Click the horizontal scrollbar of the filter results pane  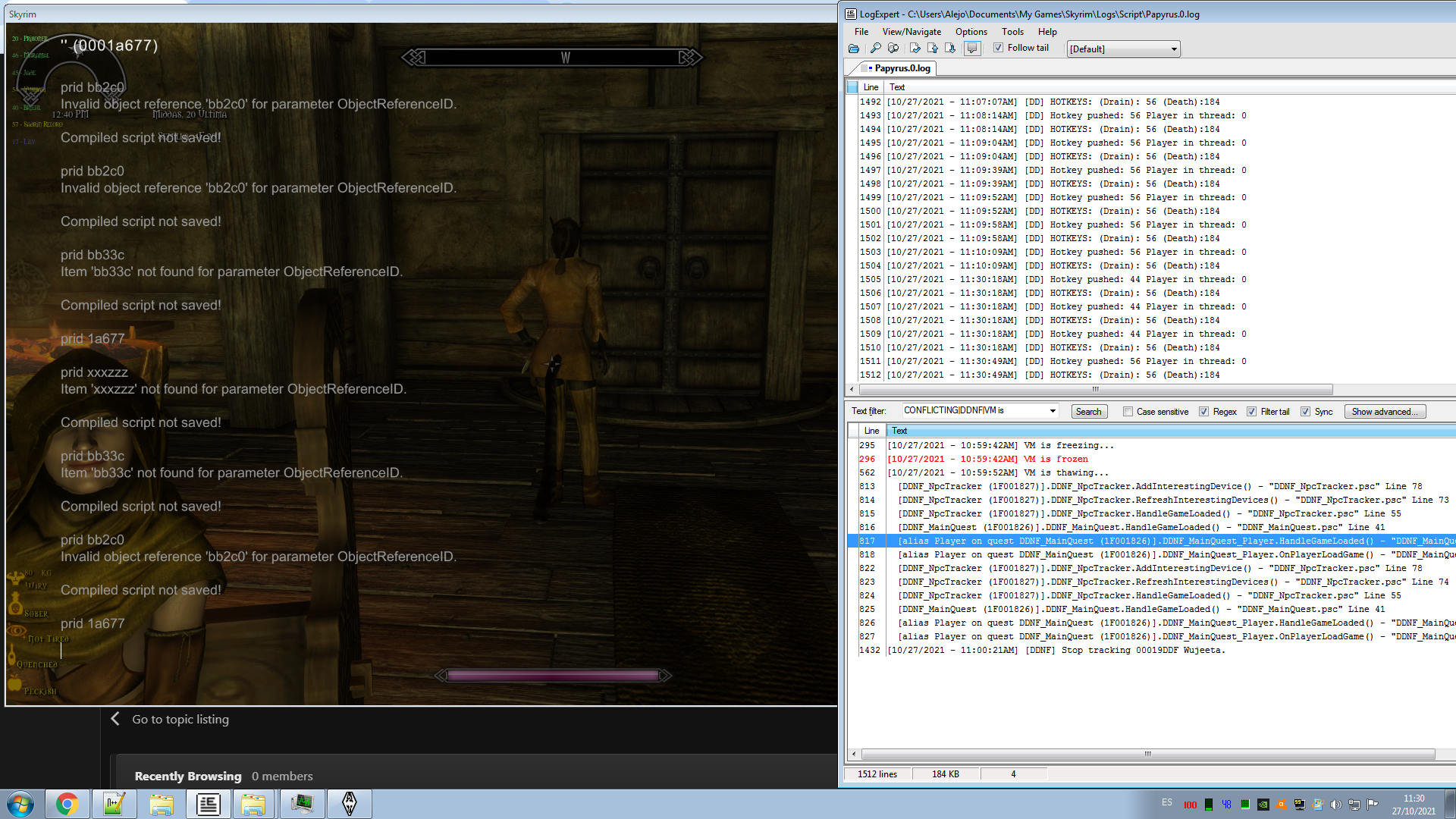(1147, 754)
